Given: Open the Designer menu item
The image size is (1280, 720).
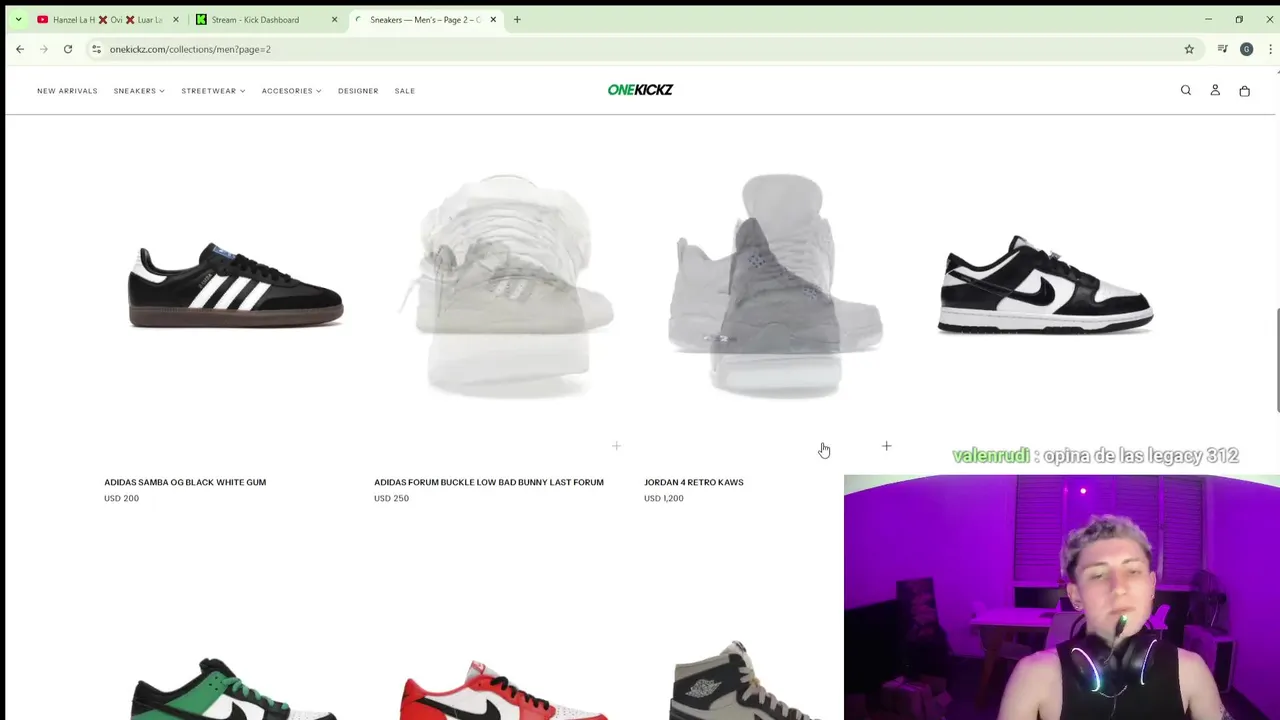Looking at the screenshot, I should tap(358, 91).
